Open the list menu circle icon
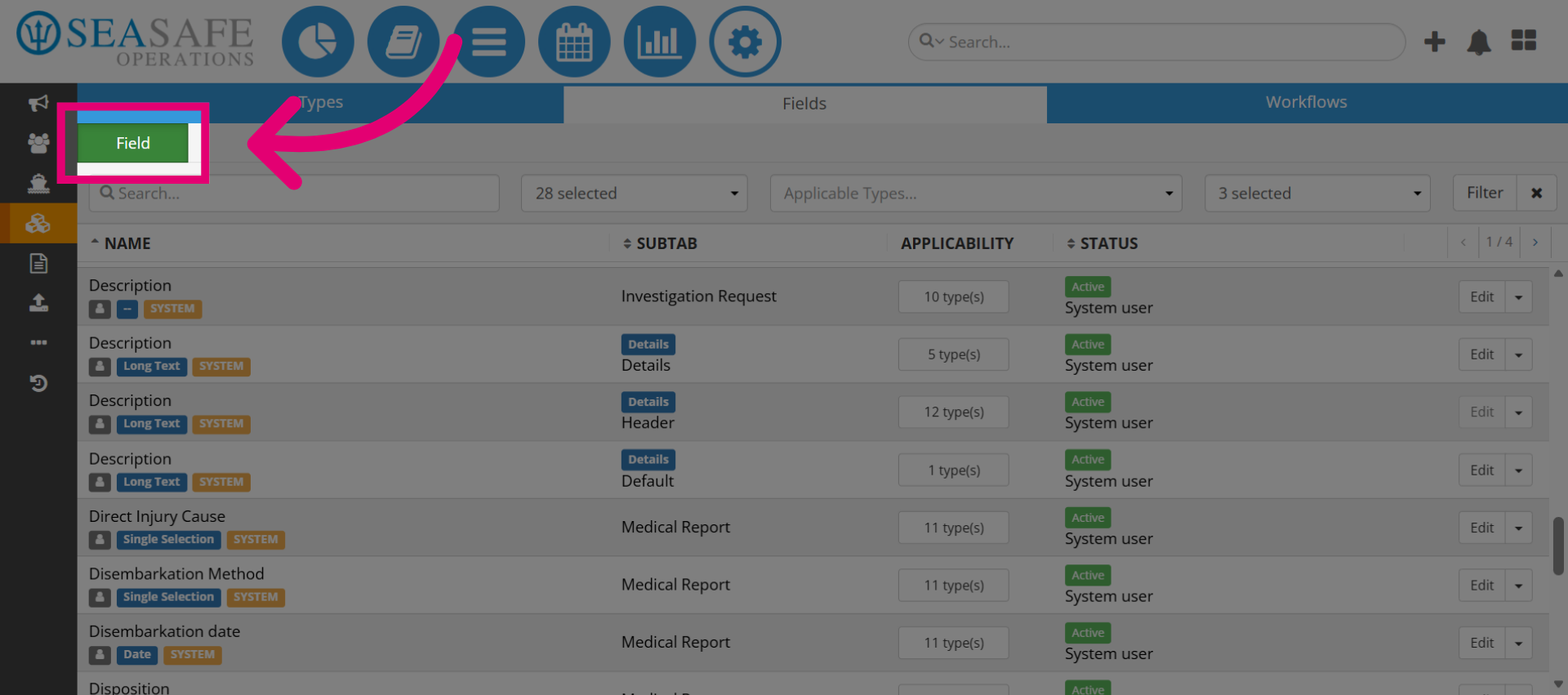Image resolution: width=1568 pixels, height=695 pixels. coord(488,42)
